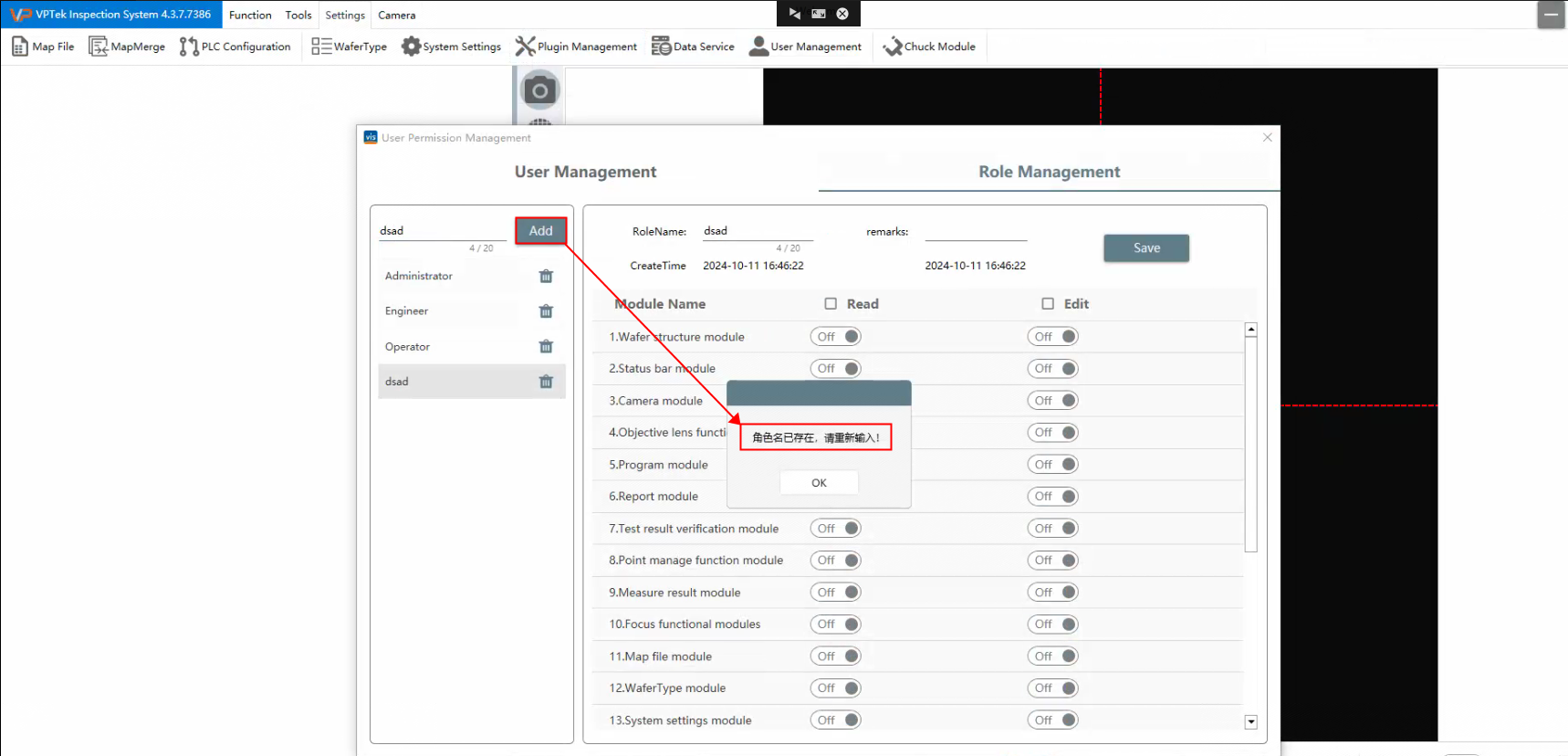The width and height of the screenshot is (1568, 756).
Task: Click the keyboard icon in top overlay bar
Action: point(819,14)
